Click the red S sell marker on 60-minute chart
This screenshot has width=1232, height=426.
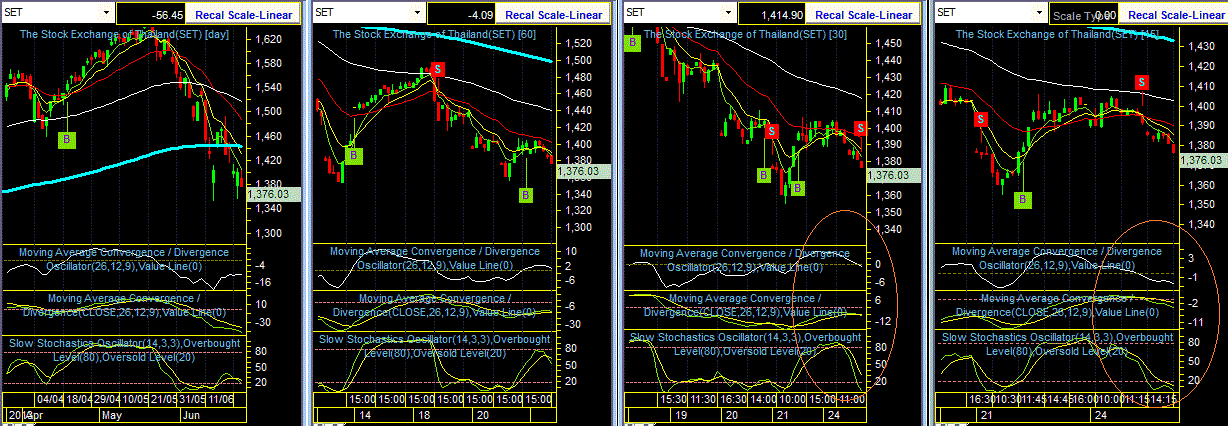pos(439,69)
